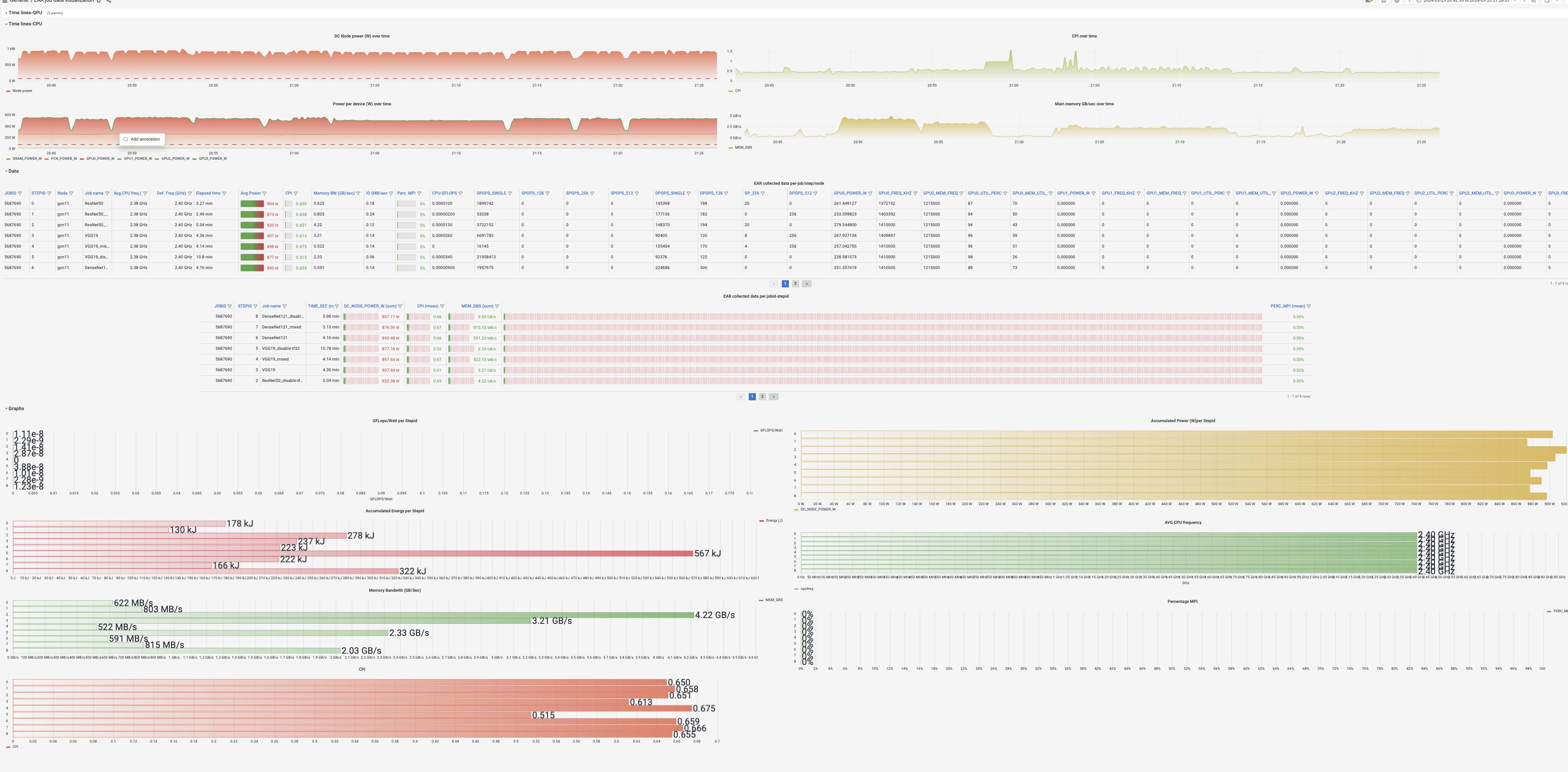The image size is (1568, 772).
Task: Open the PERC_MPI (mean) column filter
Action: [x=1309, y=307]
